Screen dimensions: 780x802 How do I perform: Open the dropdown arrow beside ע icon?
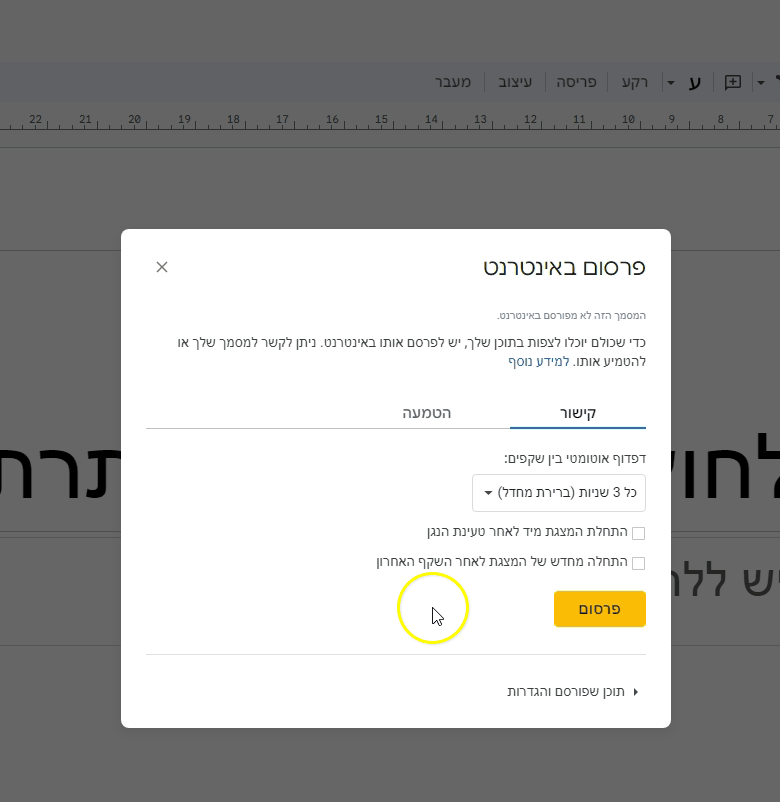coord(671,82)
